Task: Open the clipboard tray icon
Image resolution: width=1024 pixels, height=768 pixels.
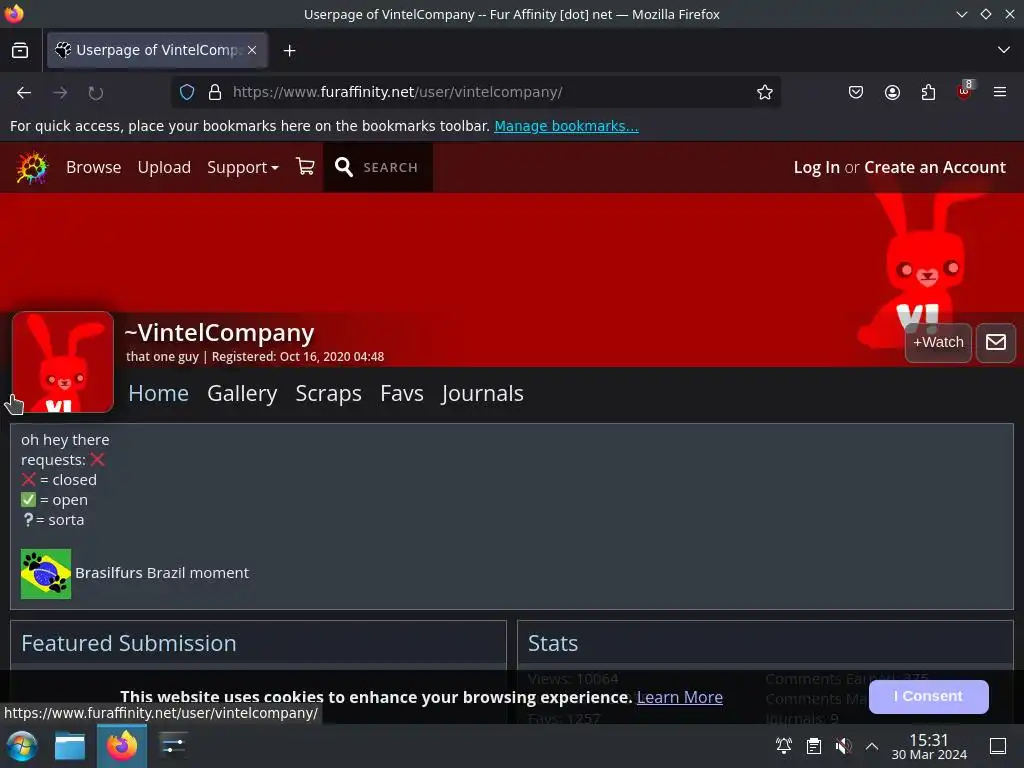Action: 814,746
